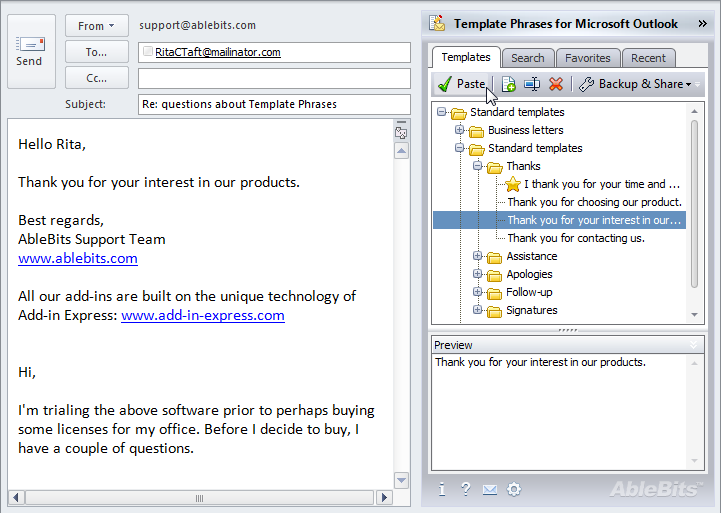Collapse the Template Phrases pane with double chevron

pos(702,23)
